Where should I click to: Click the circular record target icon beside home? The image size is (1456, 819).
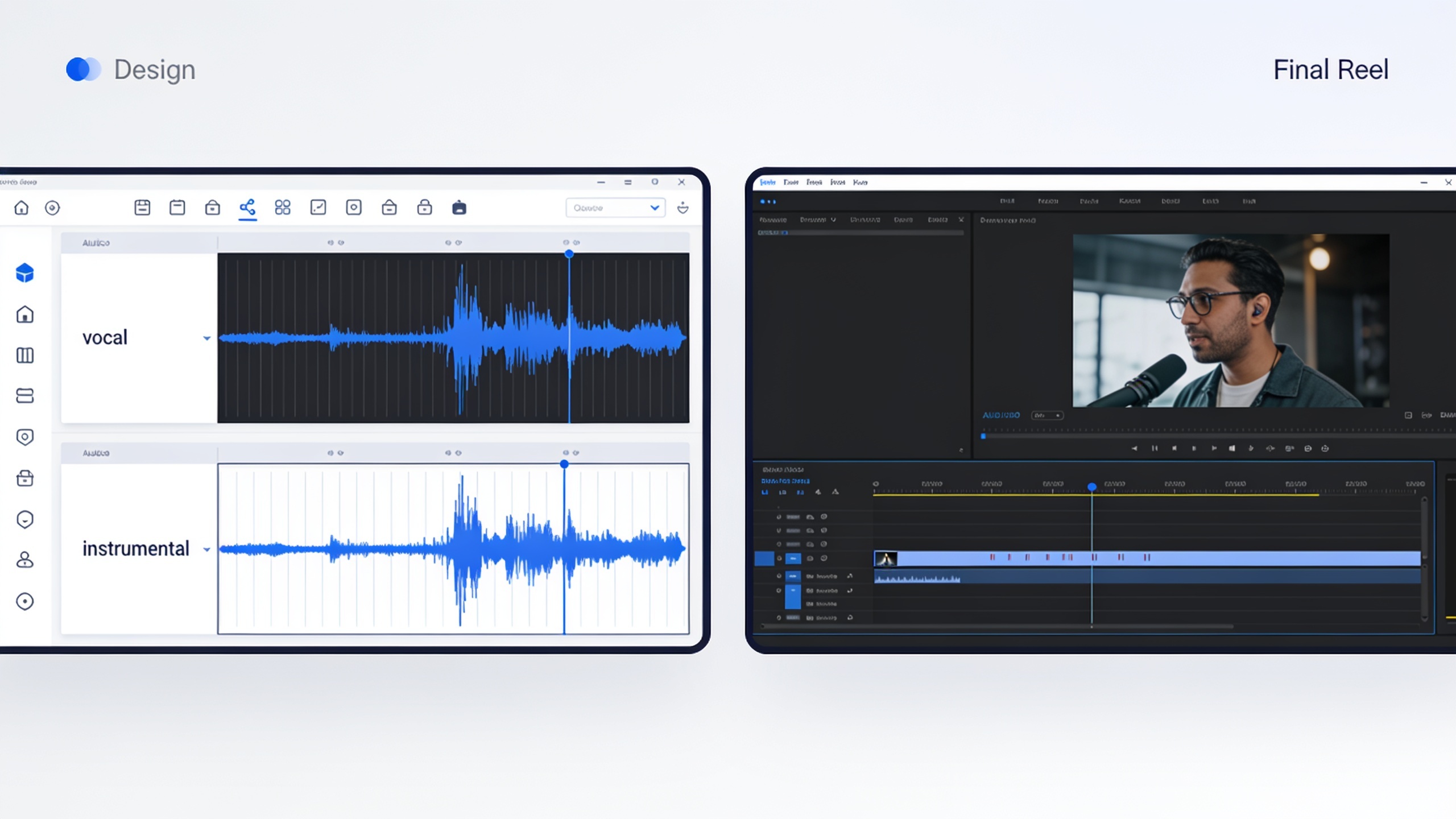click(52, 208)
